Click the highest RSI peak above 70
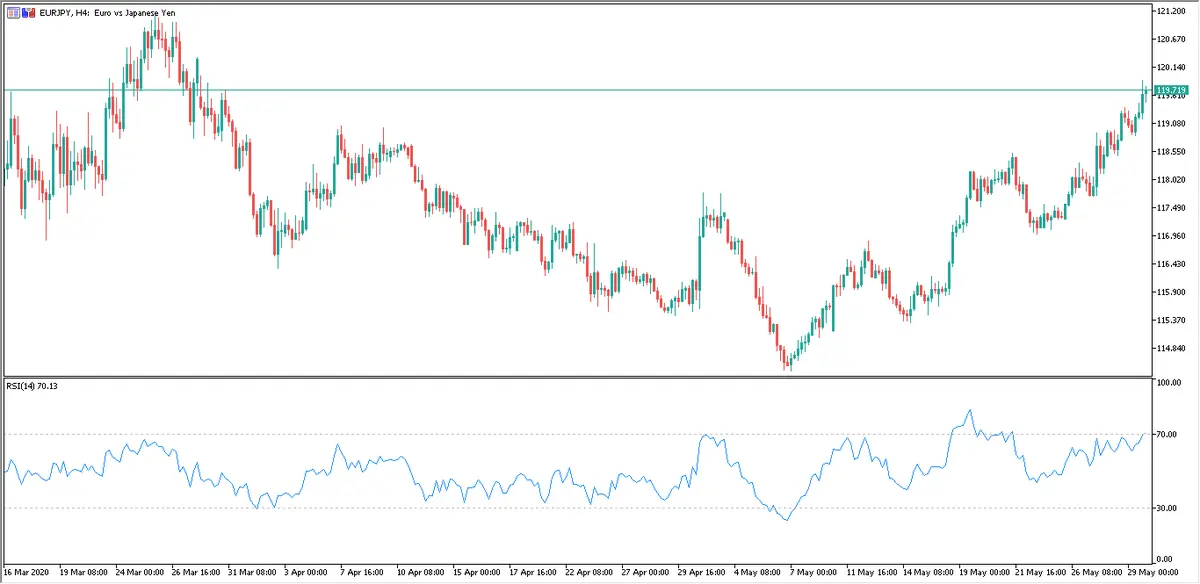This screenshot has width=1200, height=584. point(968,410)
